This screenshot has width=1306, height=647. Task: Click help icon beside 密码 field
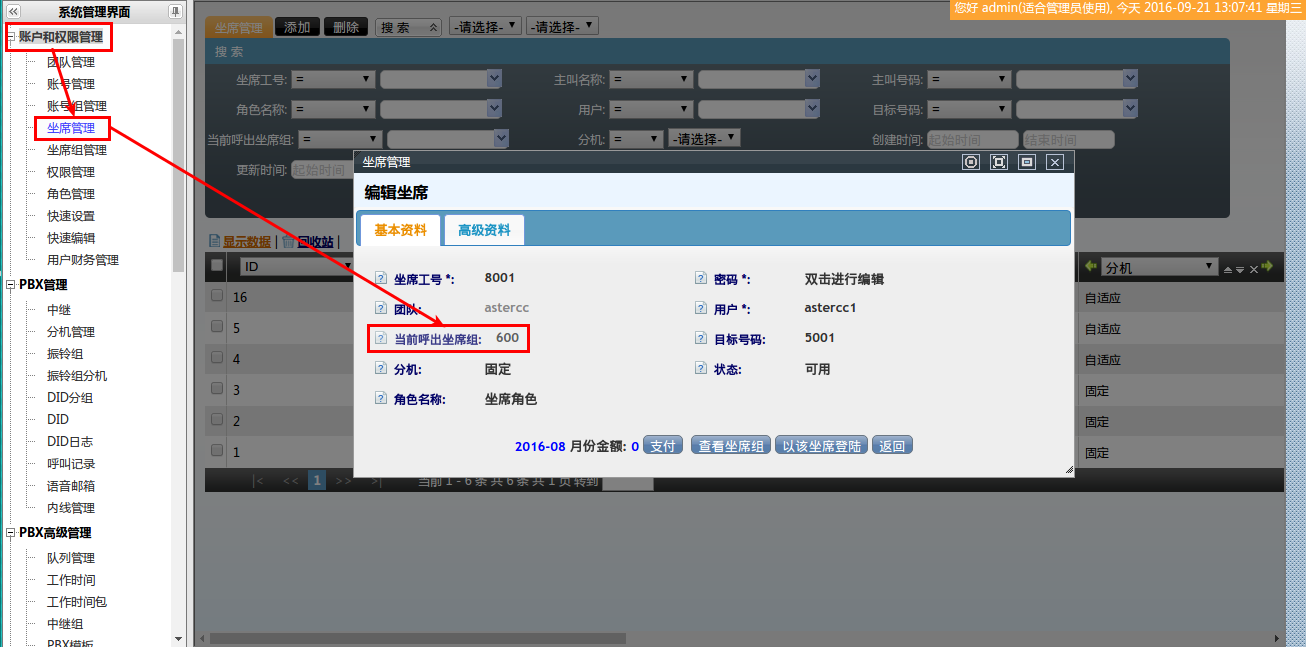700,279
